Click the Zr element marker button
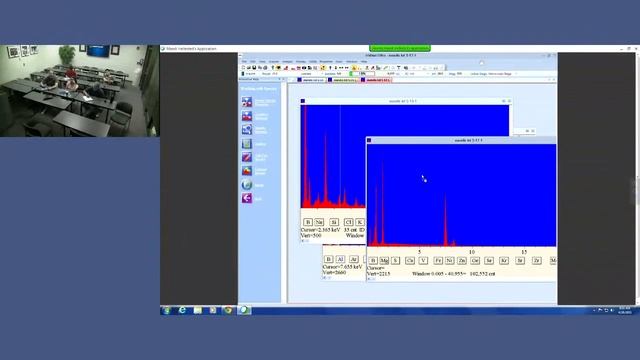The width and height of the screenshot is (640, 360). pyautogui.click(x=537, y=260)
